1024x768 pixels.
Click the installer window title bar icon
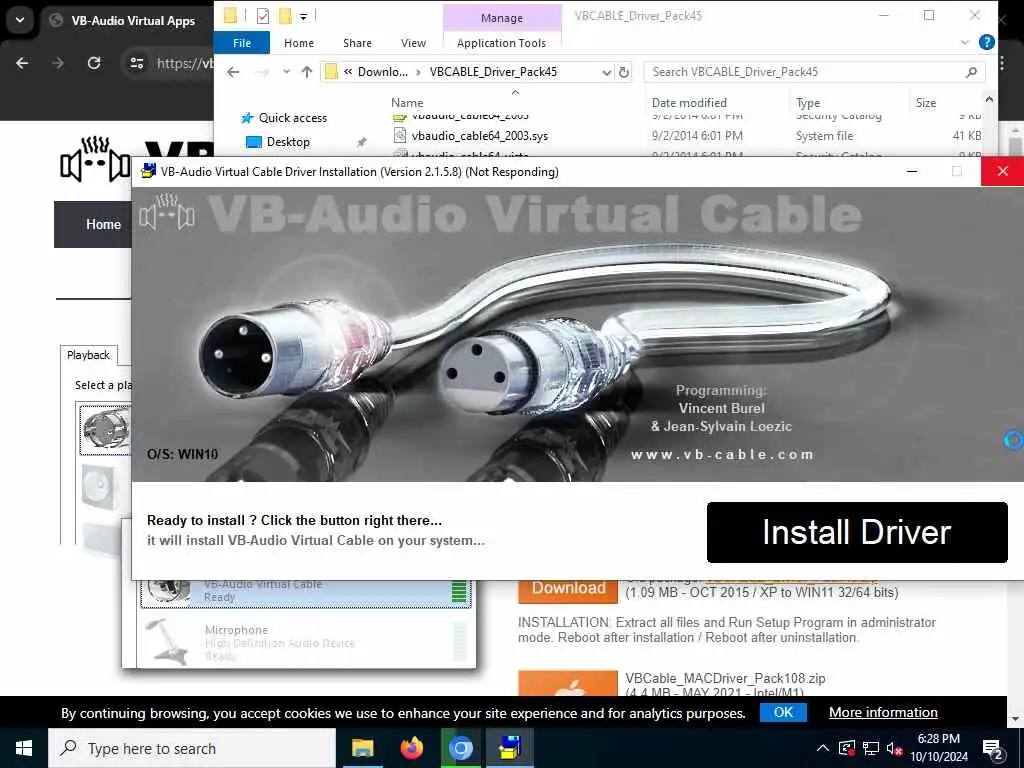(x=149, y=171)
